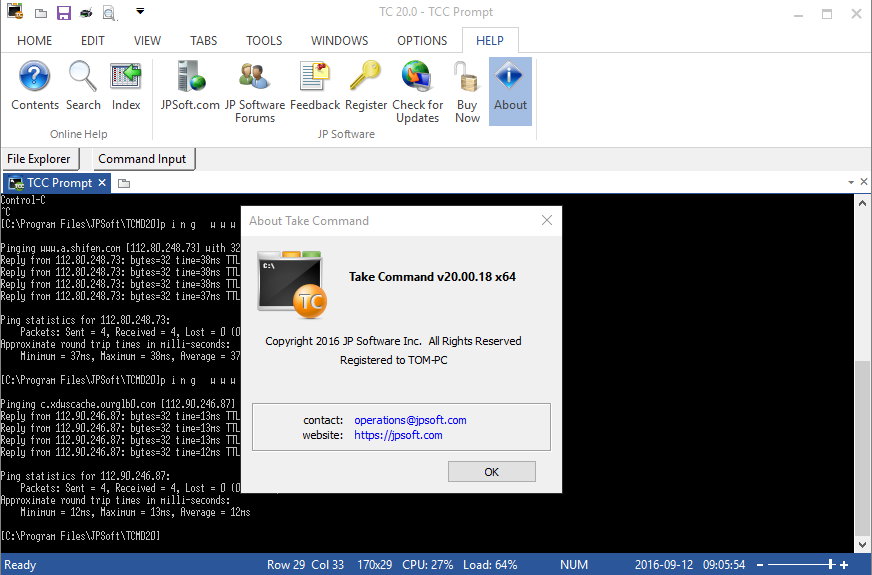
Task: Close the About Take Command dialog
Action: point(547,220)
